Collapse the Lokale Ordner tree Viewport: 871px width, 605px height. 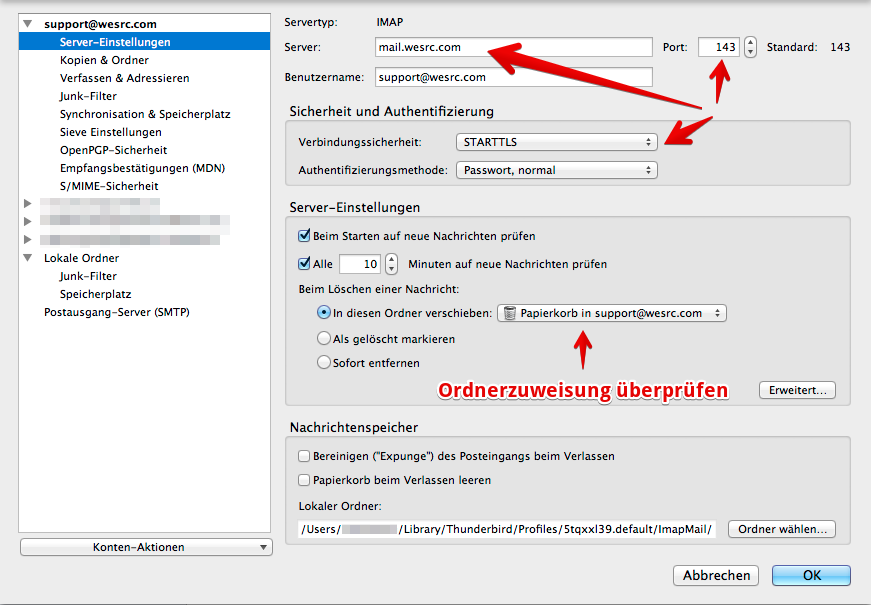28,258
